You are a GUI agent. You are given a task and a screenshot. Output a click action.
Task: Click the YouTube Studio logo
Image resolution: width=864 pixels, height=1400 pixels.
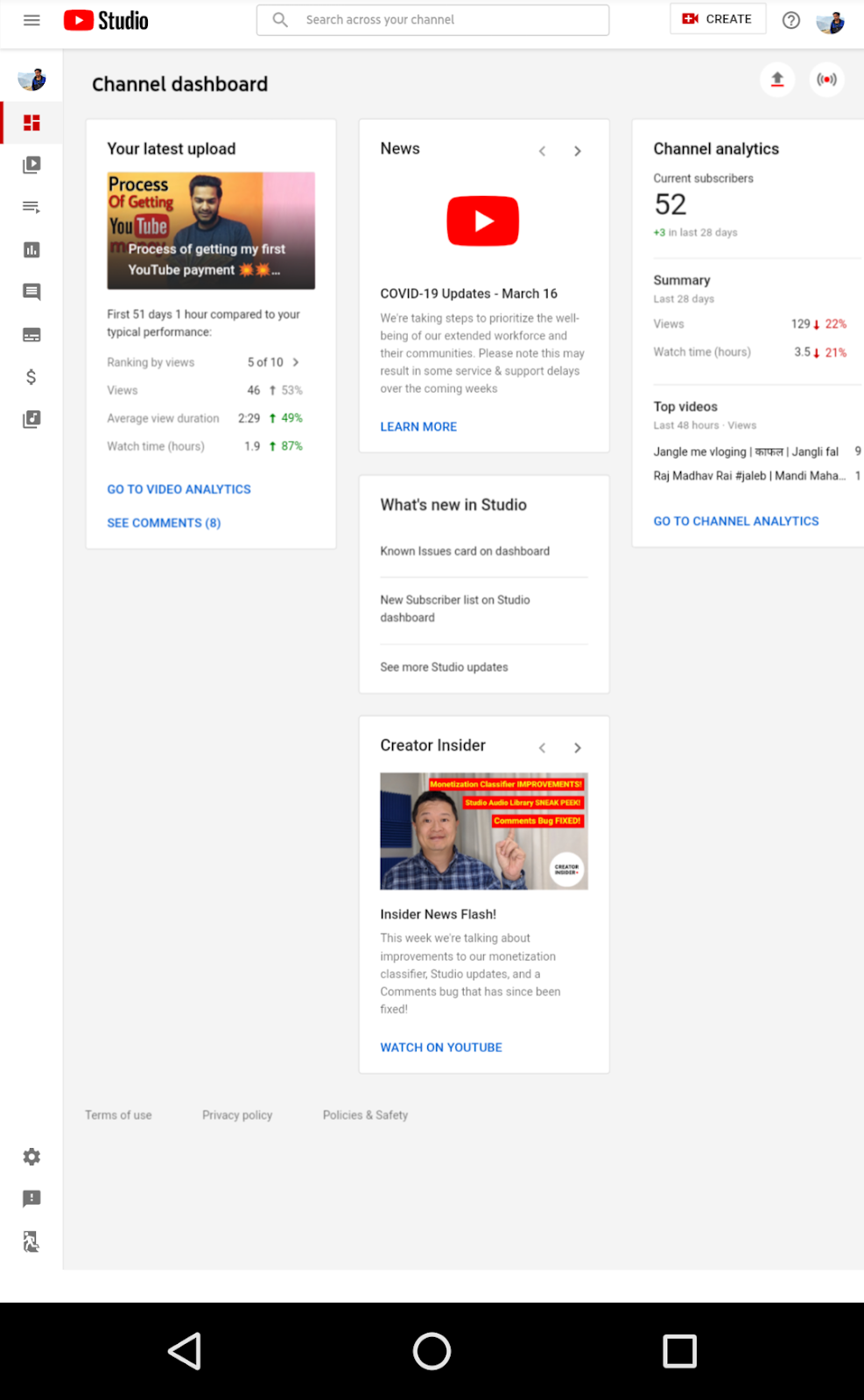tap(106, 20)
